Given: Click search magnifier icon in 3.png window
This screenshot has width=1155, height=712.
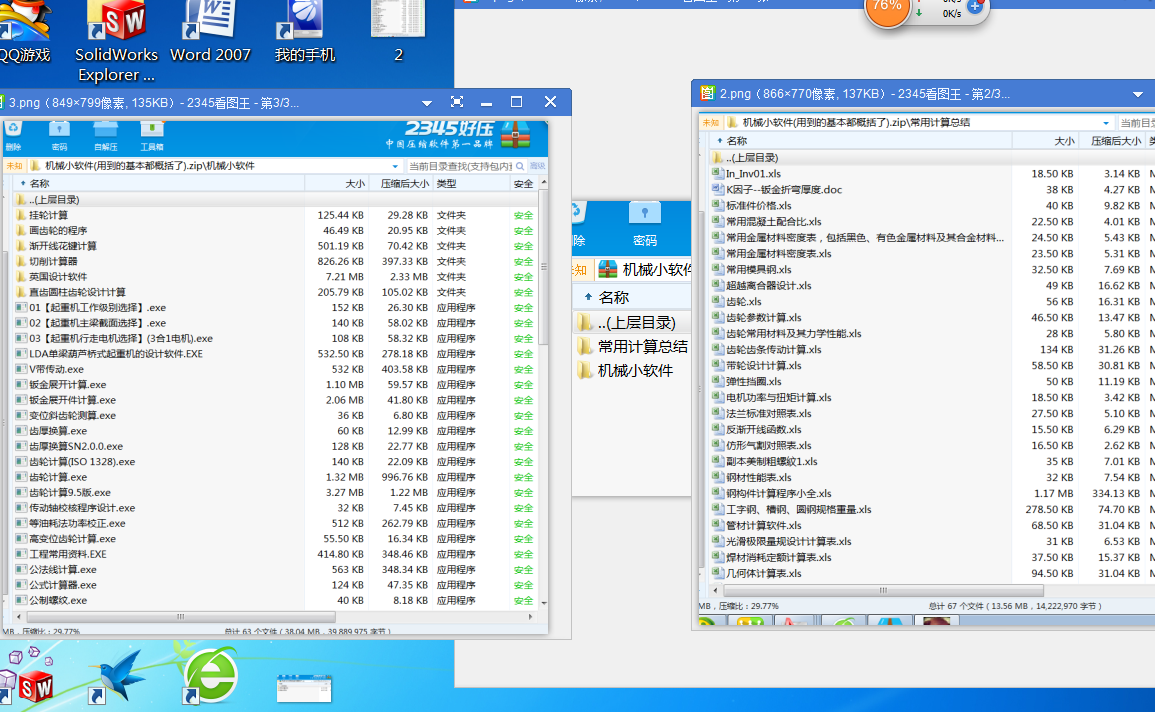Looking at the screenshot, I should [520, 166].
